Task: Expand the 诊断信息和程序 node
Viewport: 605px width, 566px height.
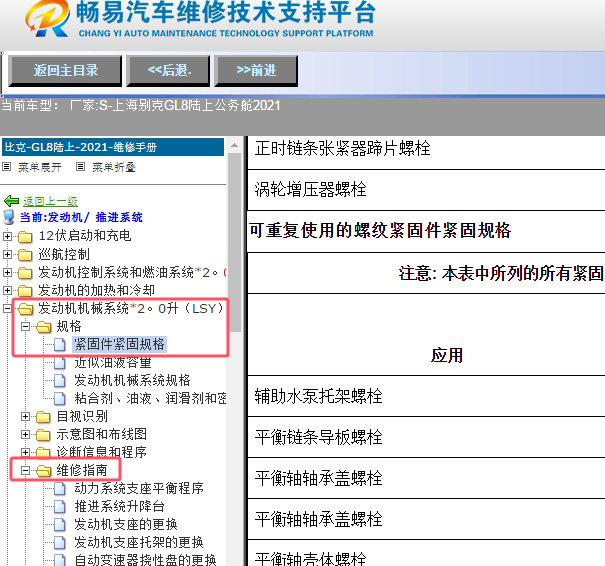Action: [x=25, y=452]
